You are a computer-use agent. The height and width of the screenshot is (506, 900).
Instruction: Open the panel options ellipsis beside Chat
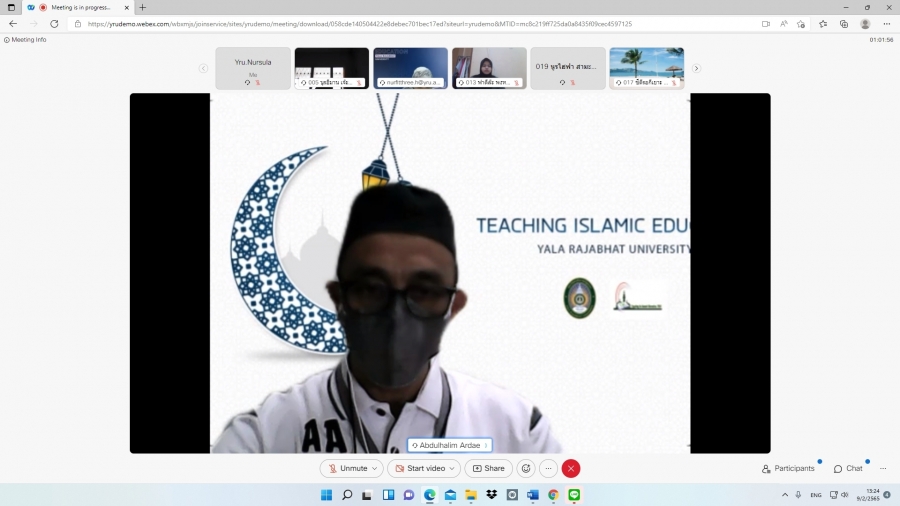pyautogui.click(x=885, y=468)
